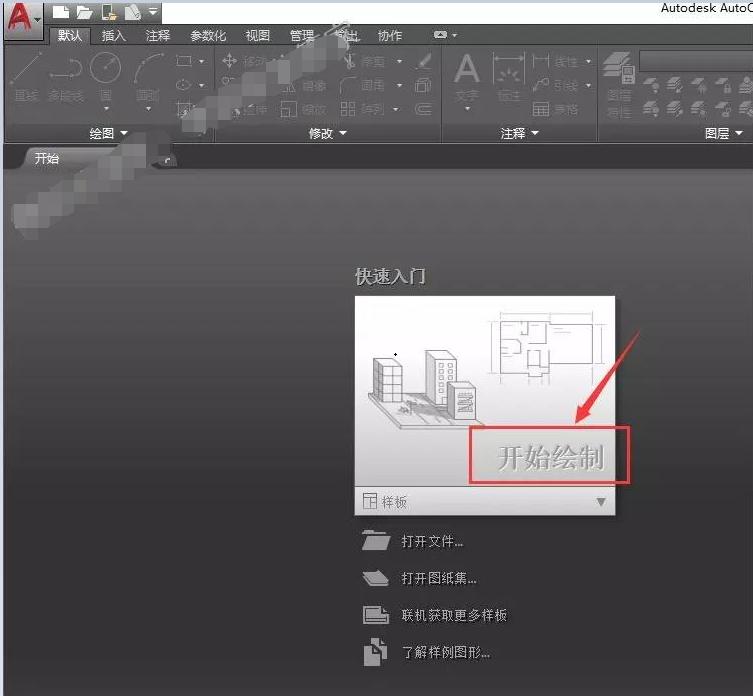Click the Unlock layer icon

tap(722, 110)
